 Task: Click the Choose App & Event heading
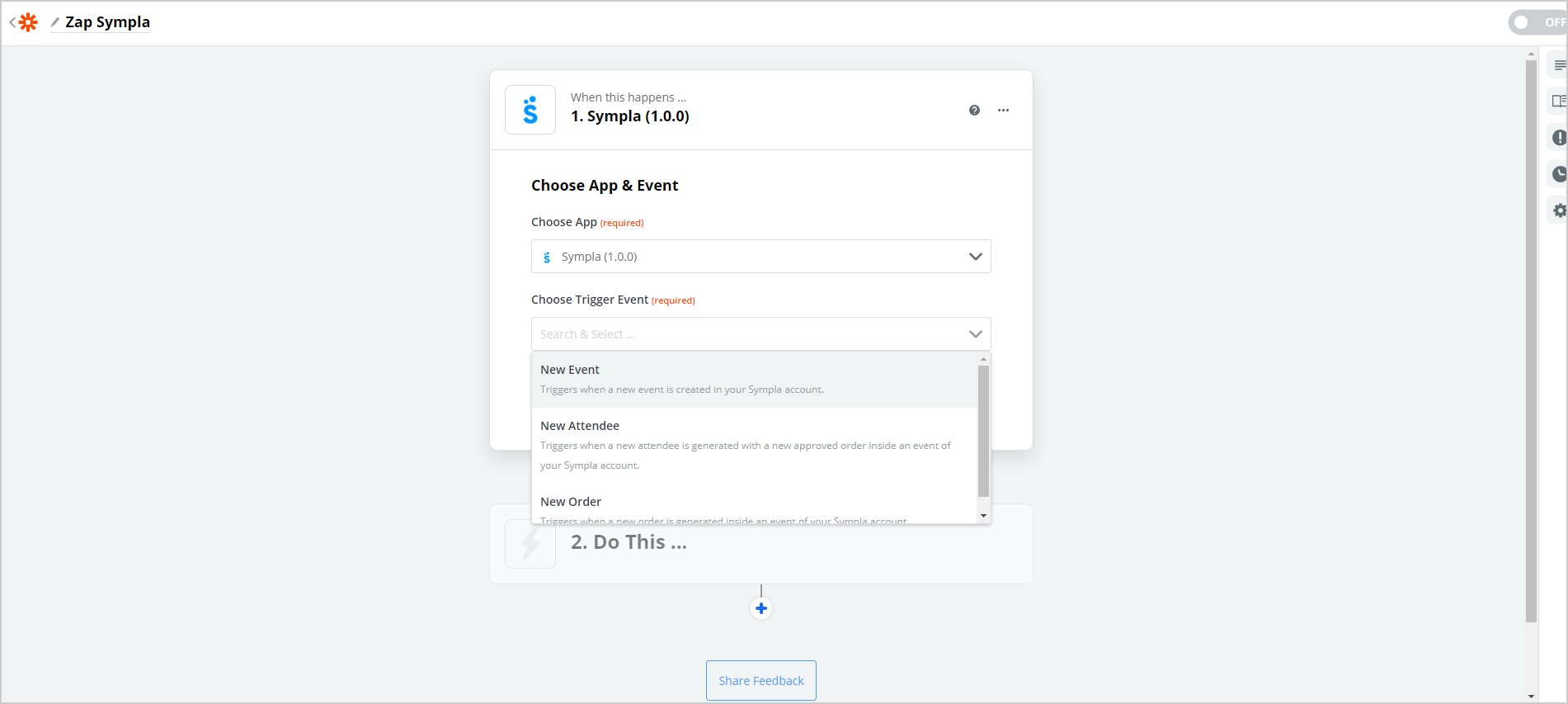(605, 186)
